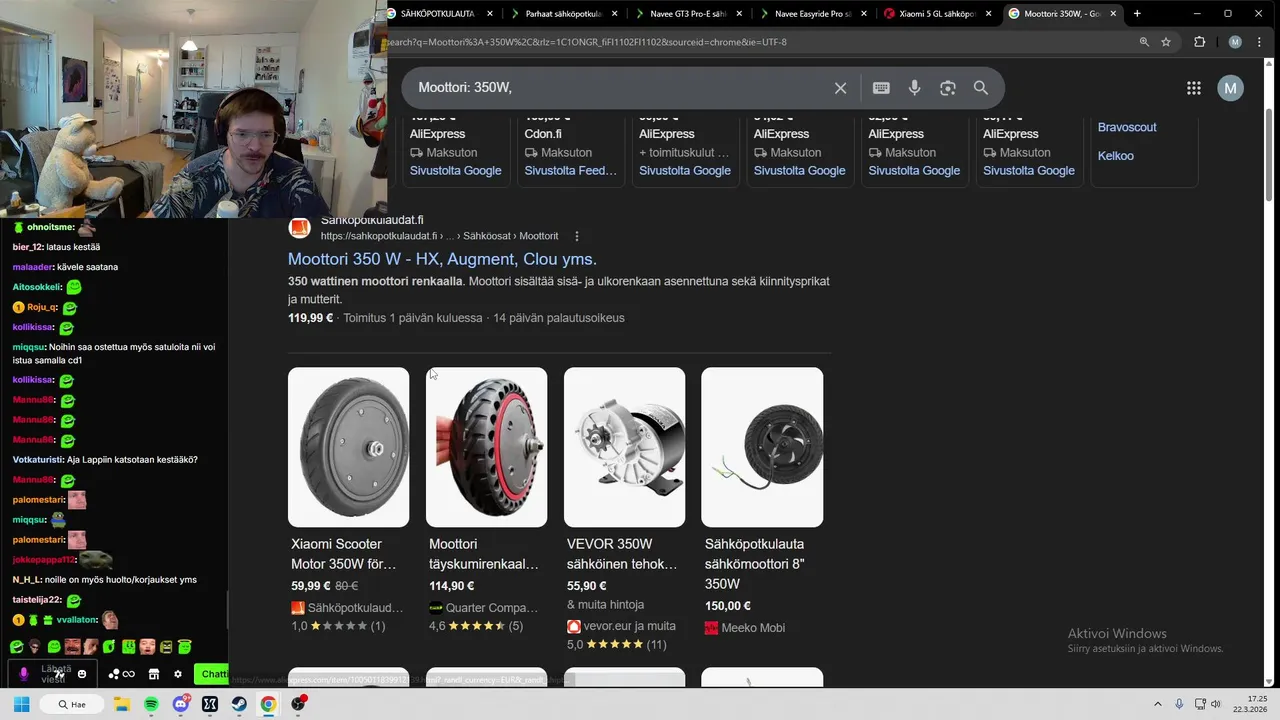Switch to Parhaat sähköpotkulaudat tab
The image size is (1280, 720).
[564, 14]
